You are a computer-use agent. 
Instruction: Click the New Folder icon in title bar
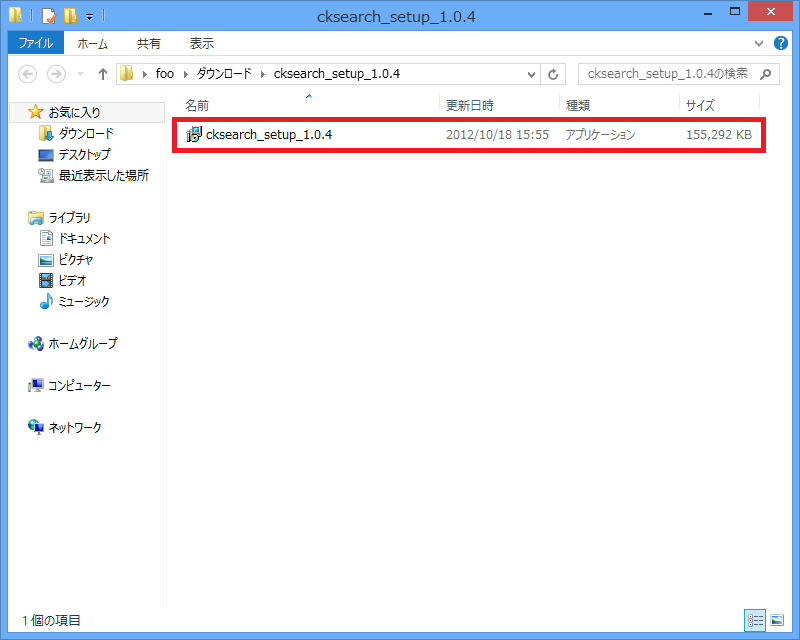tap(69, 16)
